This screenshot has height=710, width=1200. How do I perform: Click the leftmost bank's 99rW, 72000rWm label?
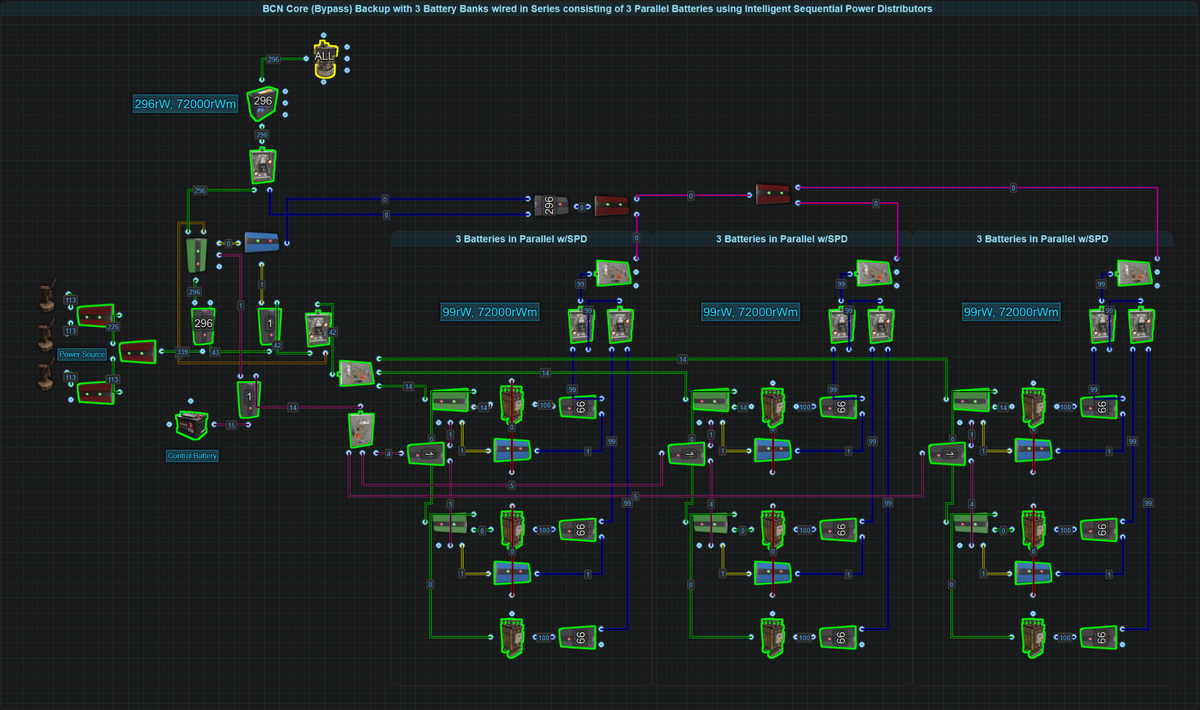pos(490,312)
